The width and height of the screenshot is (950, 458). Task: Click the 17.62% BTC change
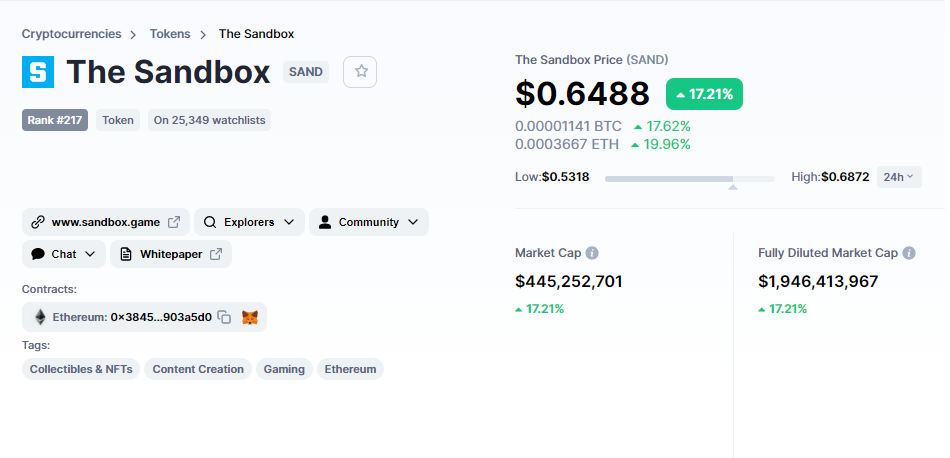pos(662,126)
